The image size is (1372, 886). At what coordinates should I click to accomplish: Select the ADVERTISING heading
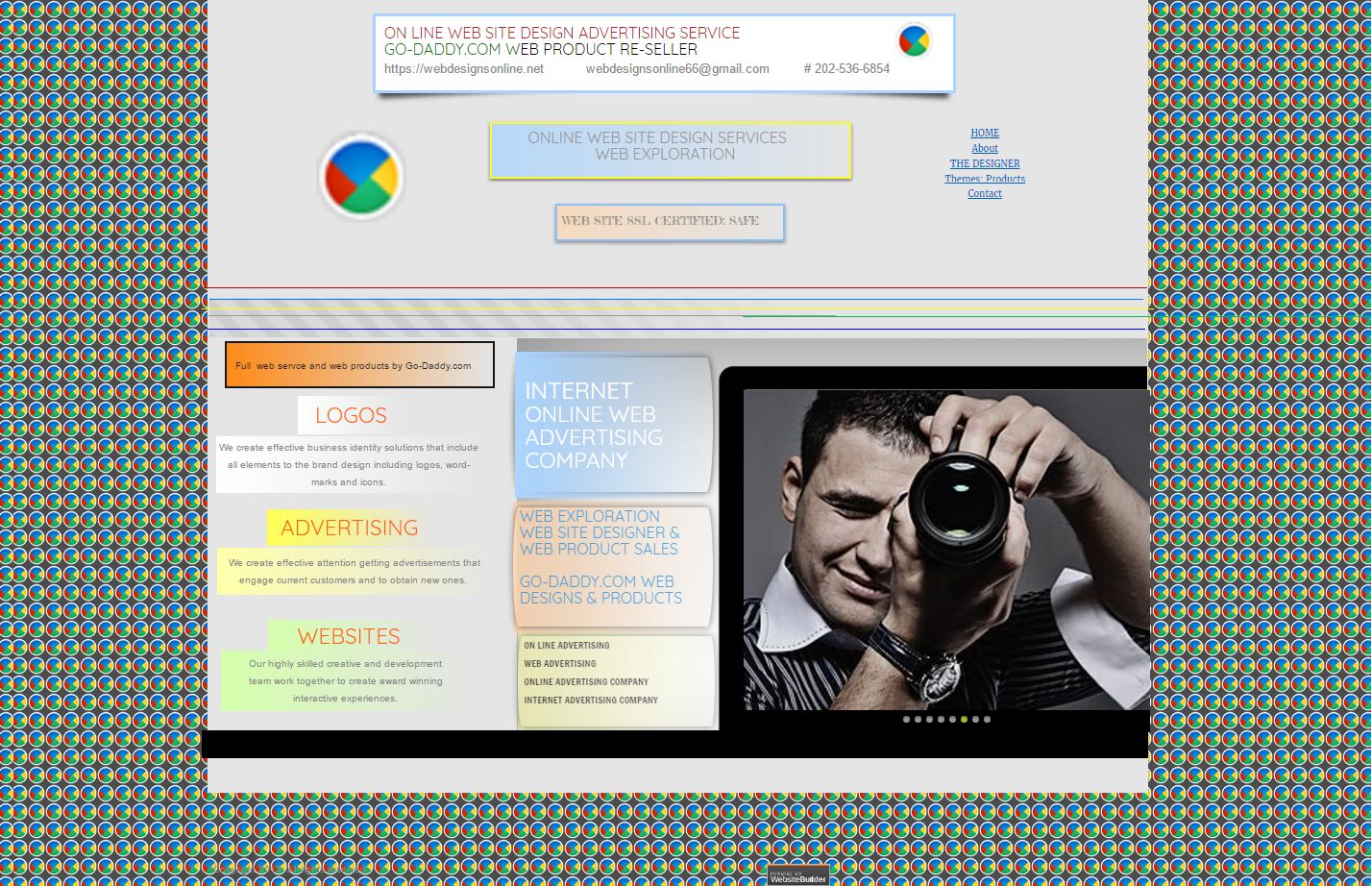(x=350, y=528)
